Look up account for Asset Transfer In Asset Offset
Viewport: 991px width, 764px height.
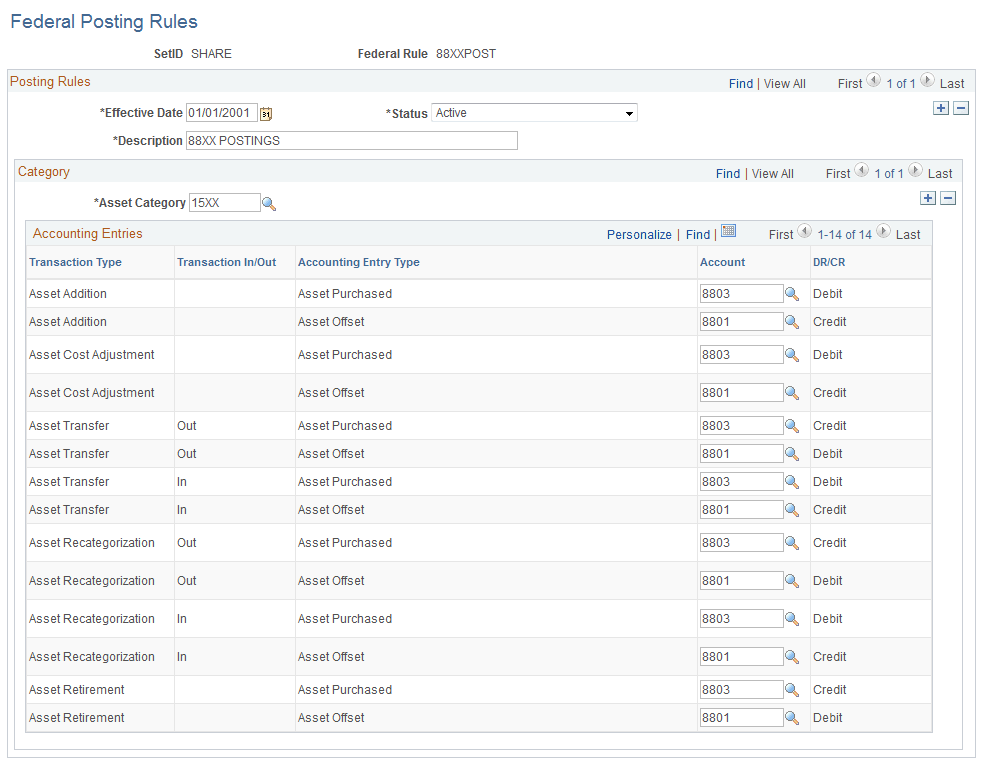pos(792,509)
